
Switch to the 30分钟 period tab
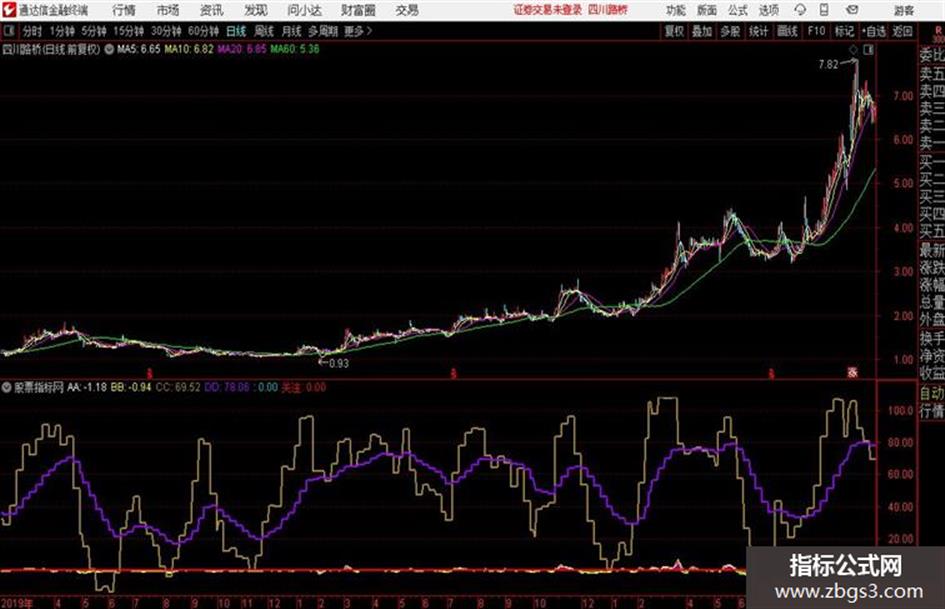(x=166, y=31)
